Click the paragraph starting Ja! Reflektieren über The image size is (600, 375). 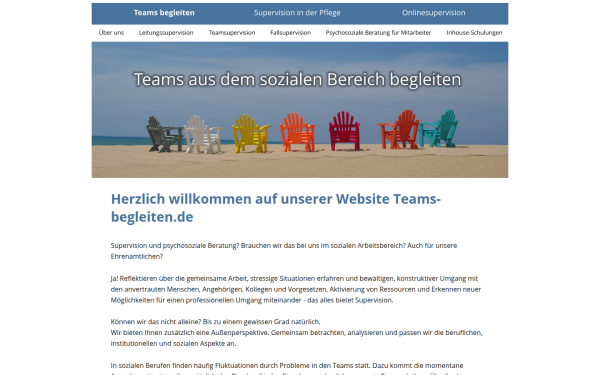click(x=296, y=289)
